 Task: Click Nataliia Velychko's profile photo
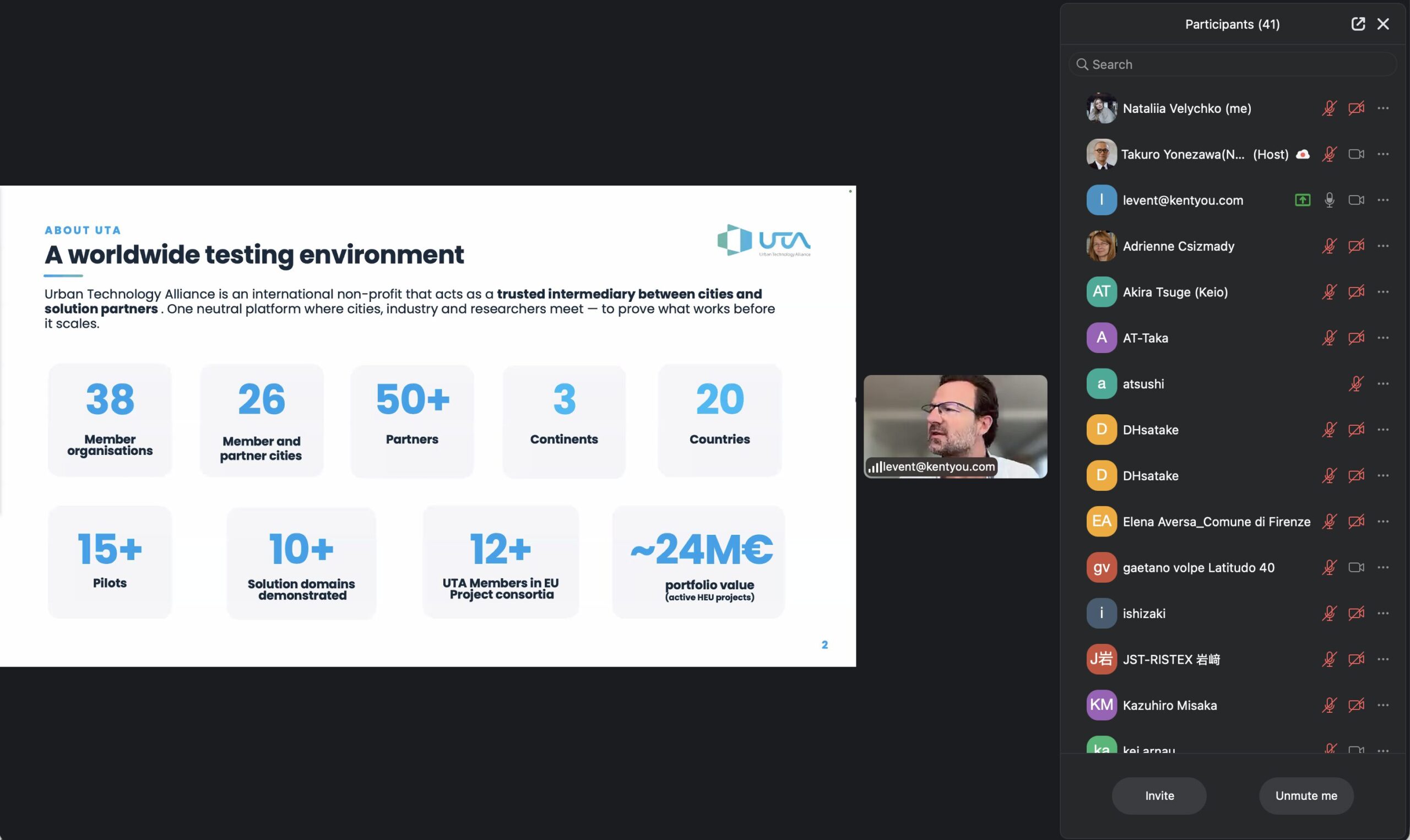tap(1101, 108)
